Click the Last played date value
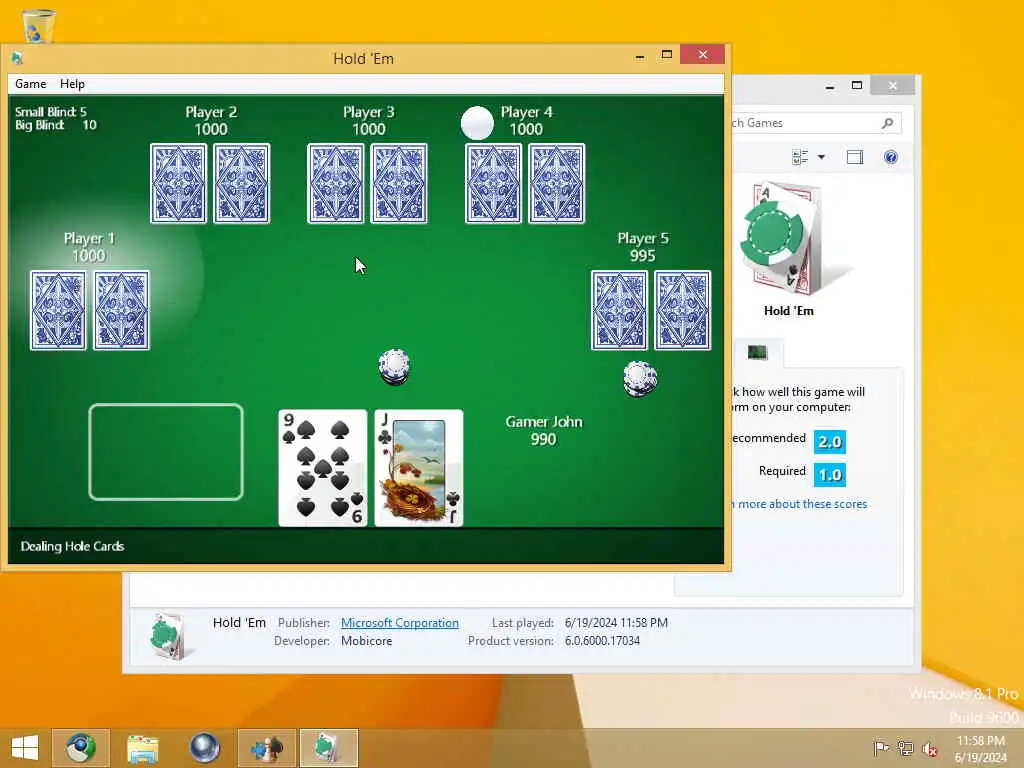The height and width of the screenshot is (768, 1024). (x=616, y=622)
